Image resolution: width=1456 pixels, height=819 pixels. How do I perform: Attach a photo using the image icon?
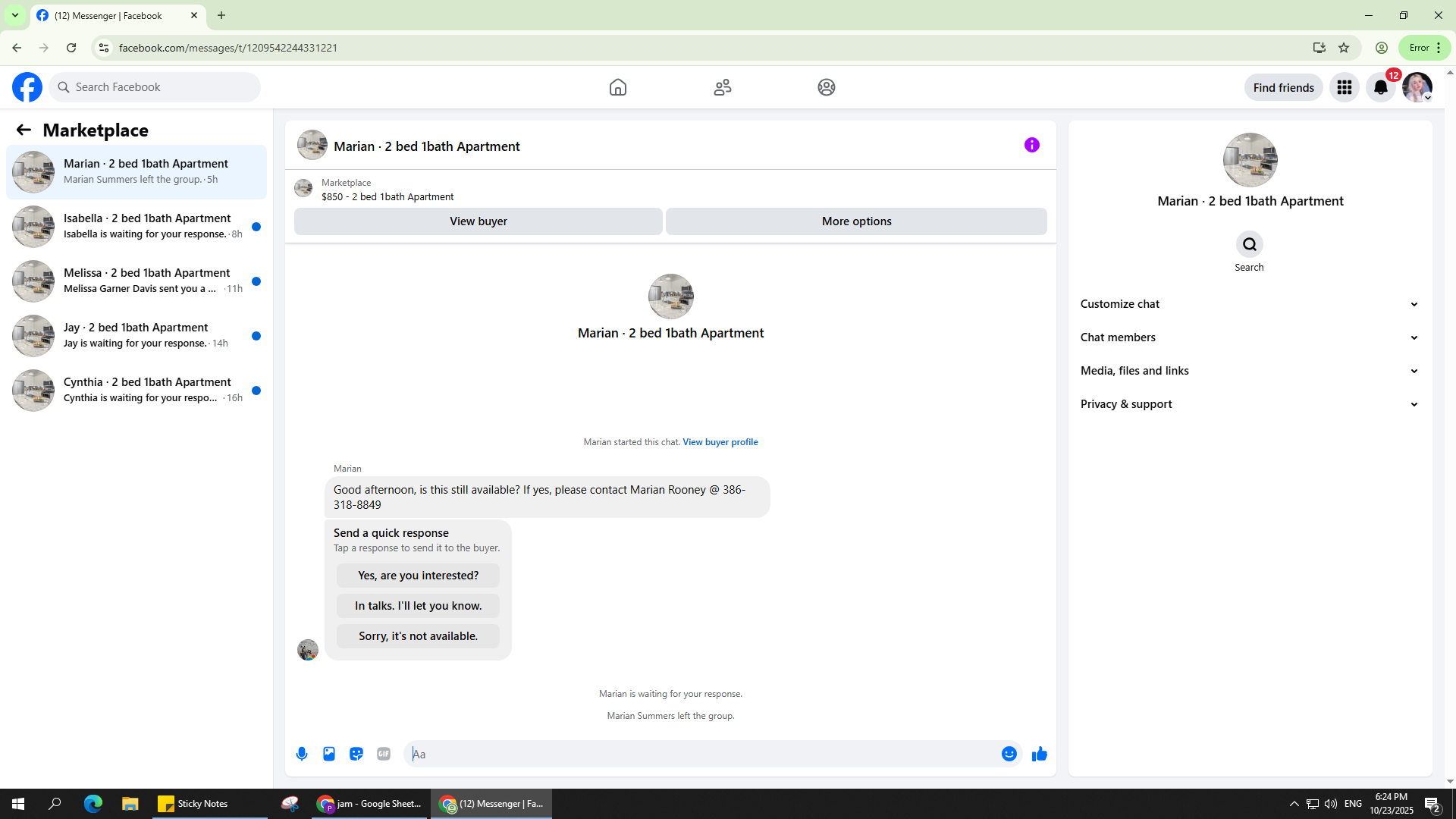(329, 754)
